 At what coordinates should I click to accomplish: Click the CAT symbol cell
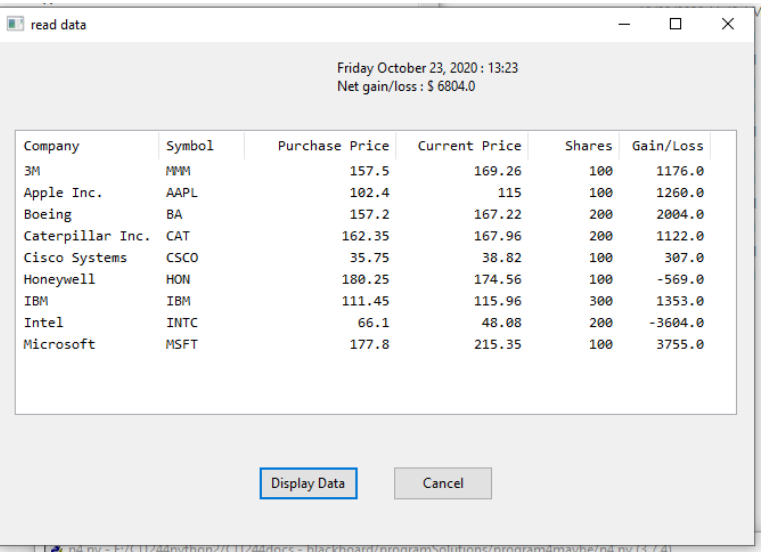178,236
